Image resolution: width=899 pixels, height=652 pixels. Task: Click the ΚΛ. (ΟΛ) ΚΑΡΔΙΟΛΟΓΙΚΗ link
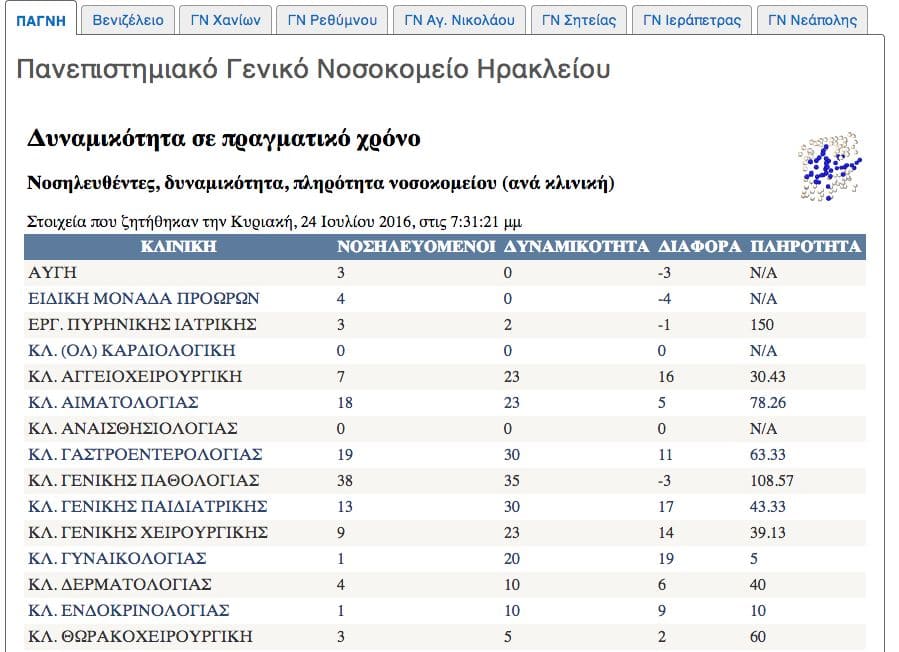click(x=132, y=350)
